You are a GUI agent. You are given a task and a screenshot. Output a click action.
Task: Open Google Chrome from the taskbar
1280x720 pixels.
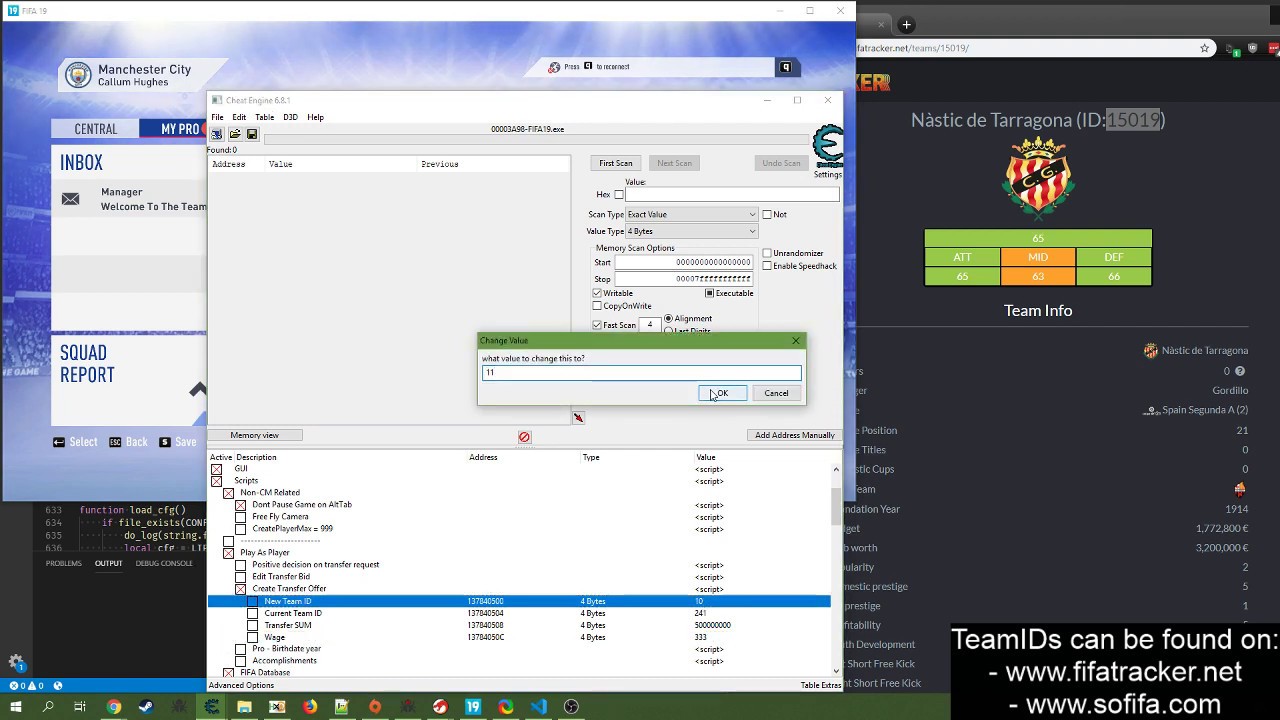click(x=113, y=707)
